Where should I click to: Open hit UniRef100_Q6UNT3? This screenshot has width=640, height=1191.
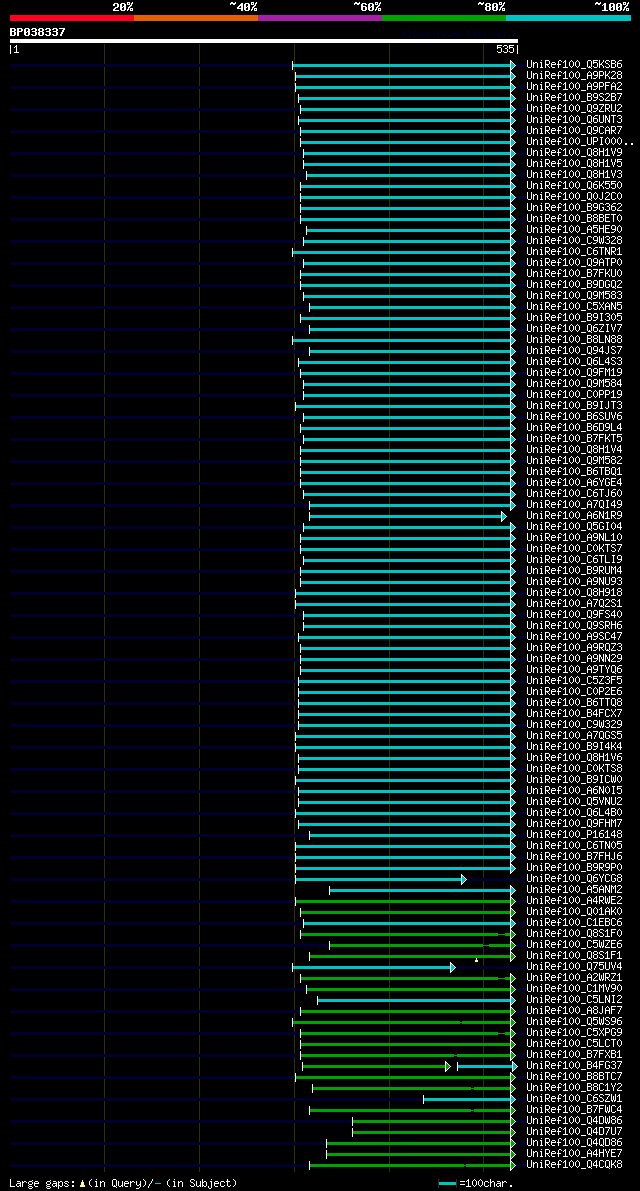(574, 119)
